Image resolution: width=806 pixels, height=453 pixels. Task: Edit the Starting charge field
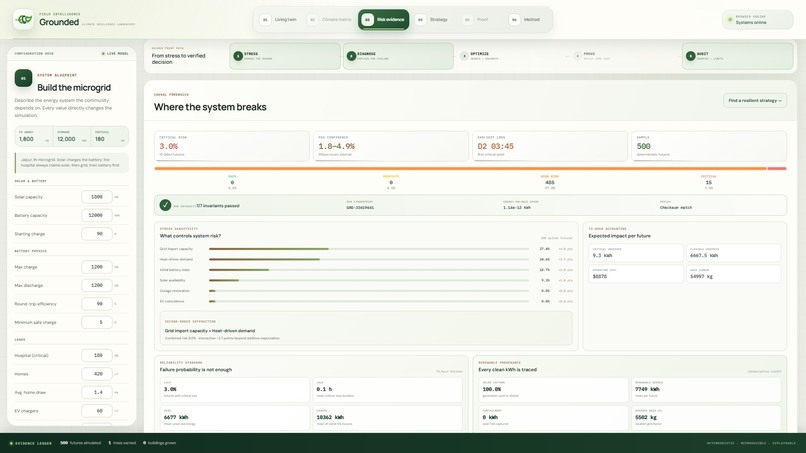click(97, 234)
